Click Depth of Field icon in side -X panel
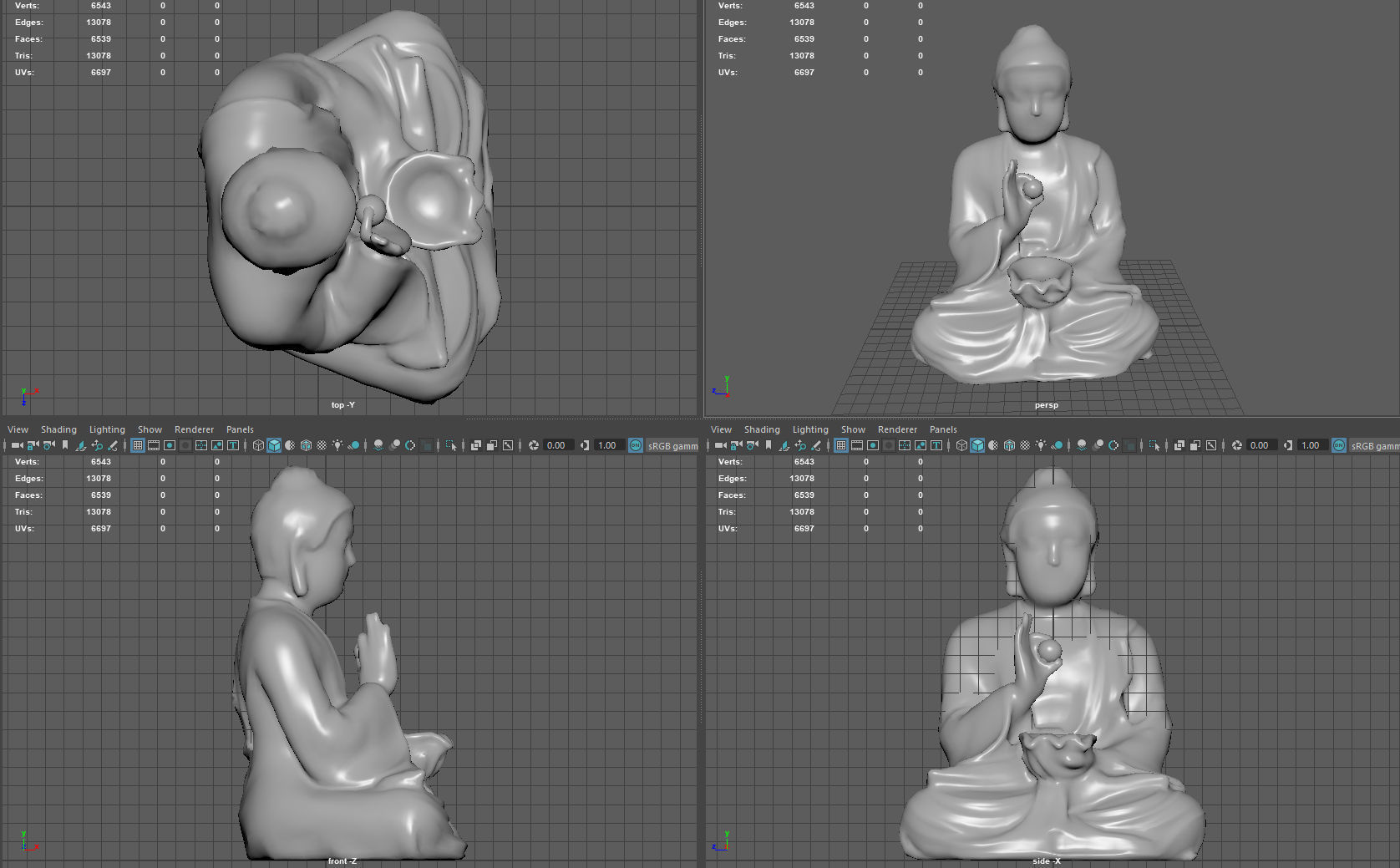Viewport: 1400px width, 868px height. (x=1129, y=445)
